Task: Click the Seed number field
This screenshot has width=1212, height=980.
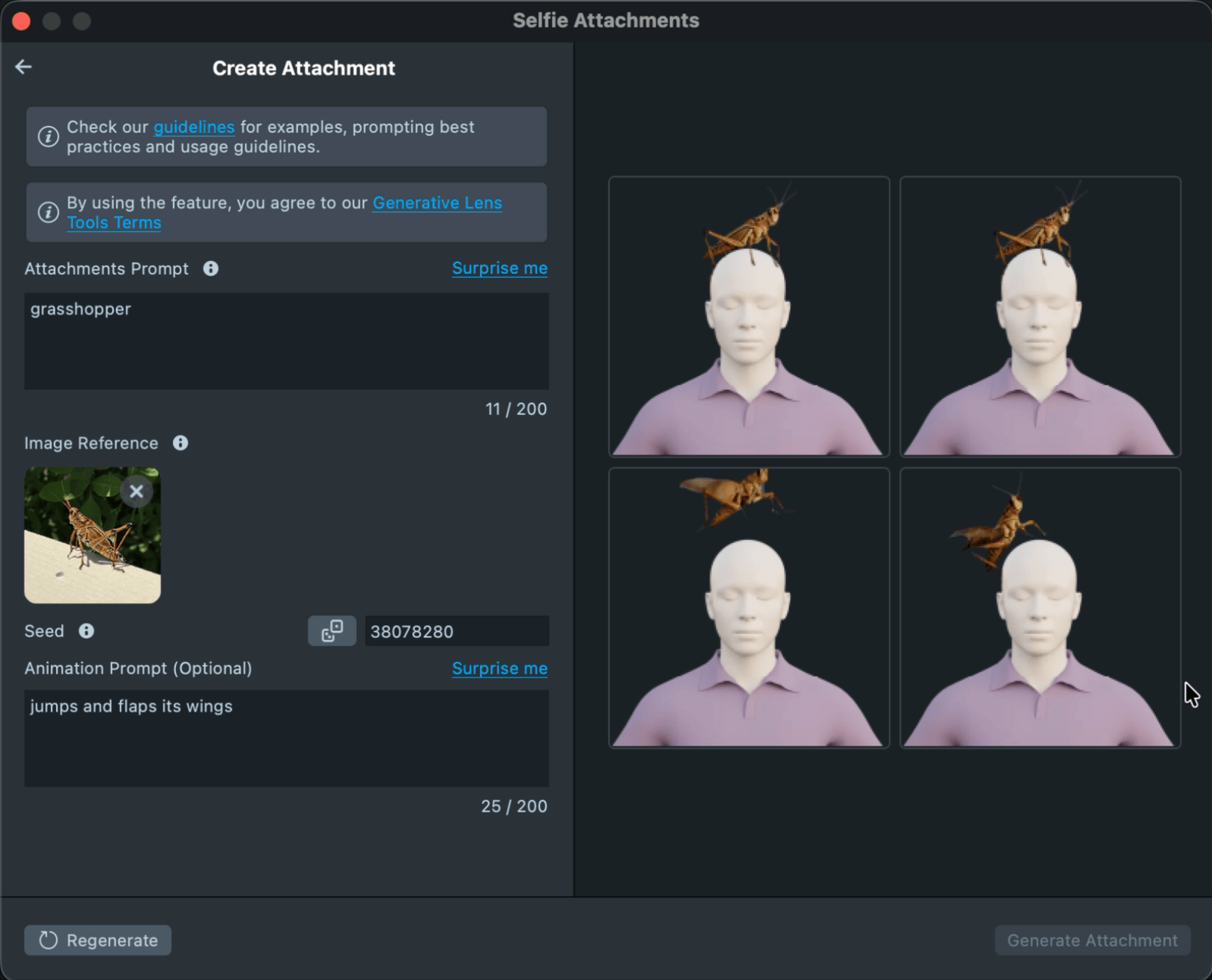Action: click(456, 631)
